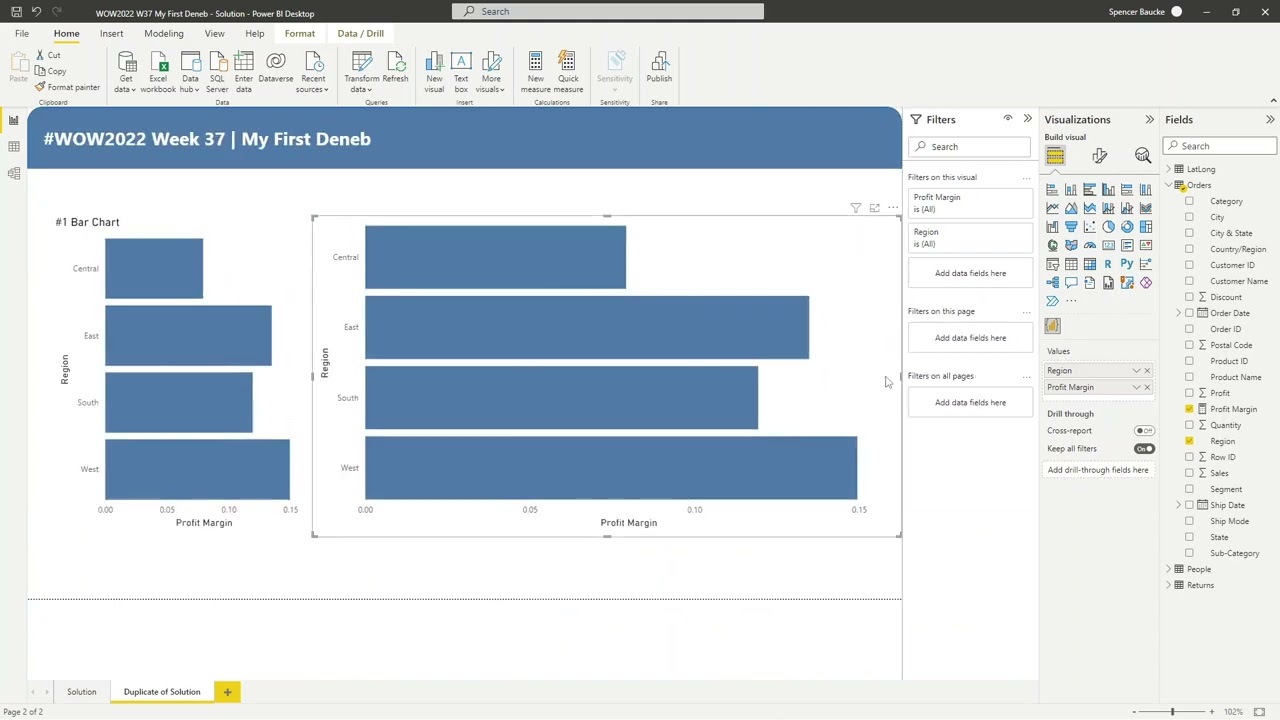Screen dimensions: 1280x720
Task: Open an Excel workbook source
Action: [158, 72]
